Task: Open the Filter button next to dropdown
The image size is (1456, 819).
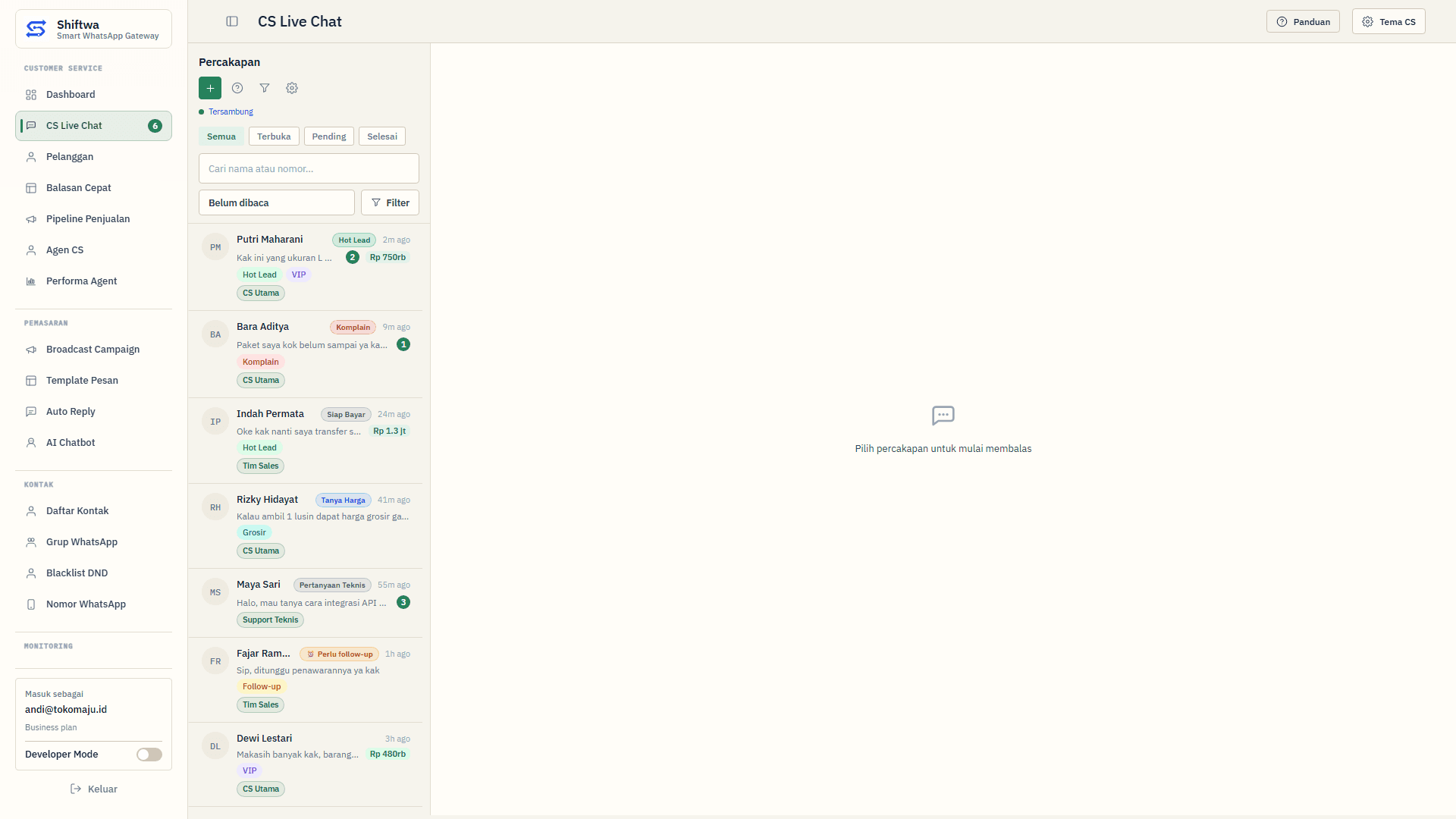Action: click(x=390, y=202)
